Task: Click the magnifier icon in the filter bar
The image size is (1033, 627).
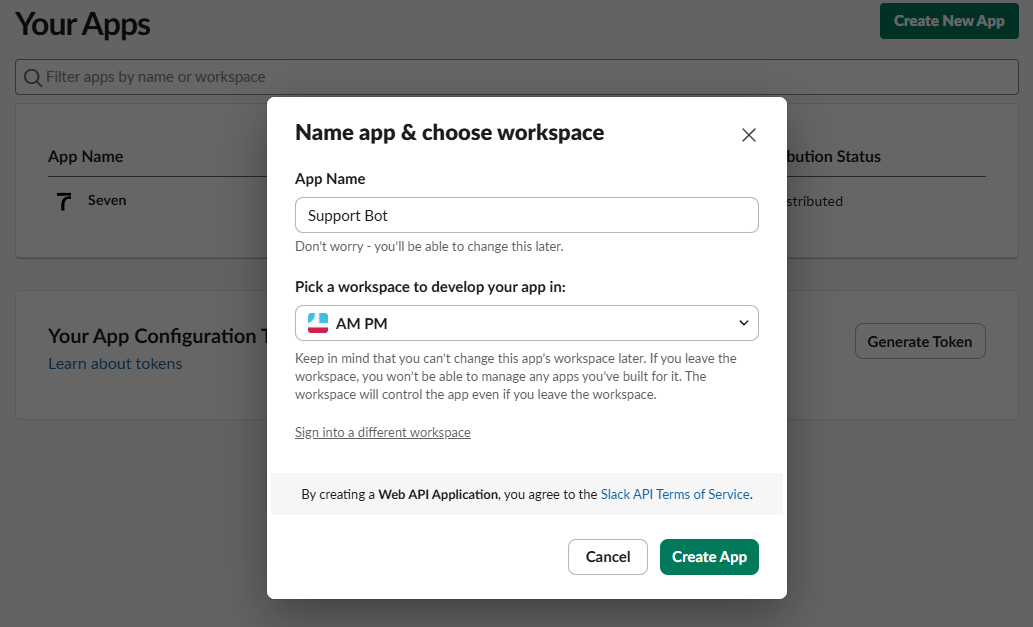Action: click(32, 77)
